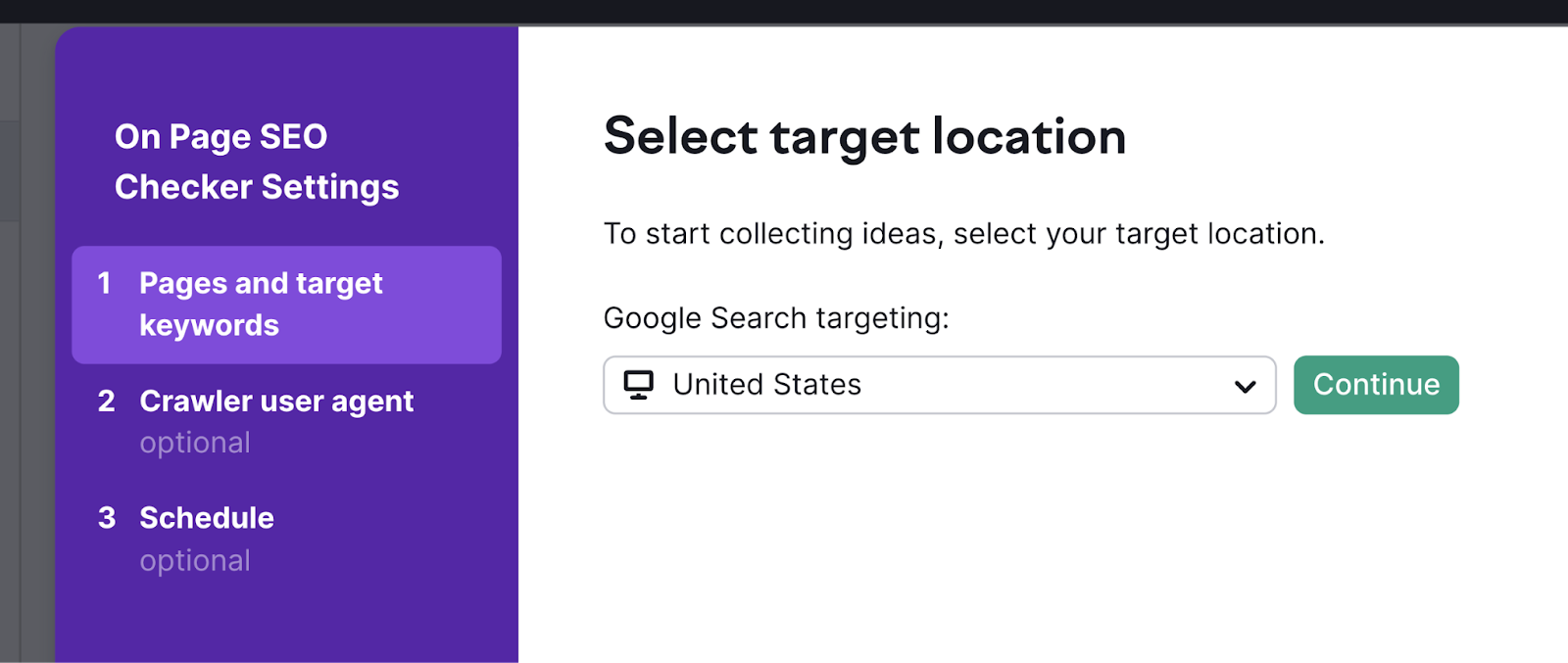
Task: Click the Crawler user agent optional label
Action: 195,442
